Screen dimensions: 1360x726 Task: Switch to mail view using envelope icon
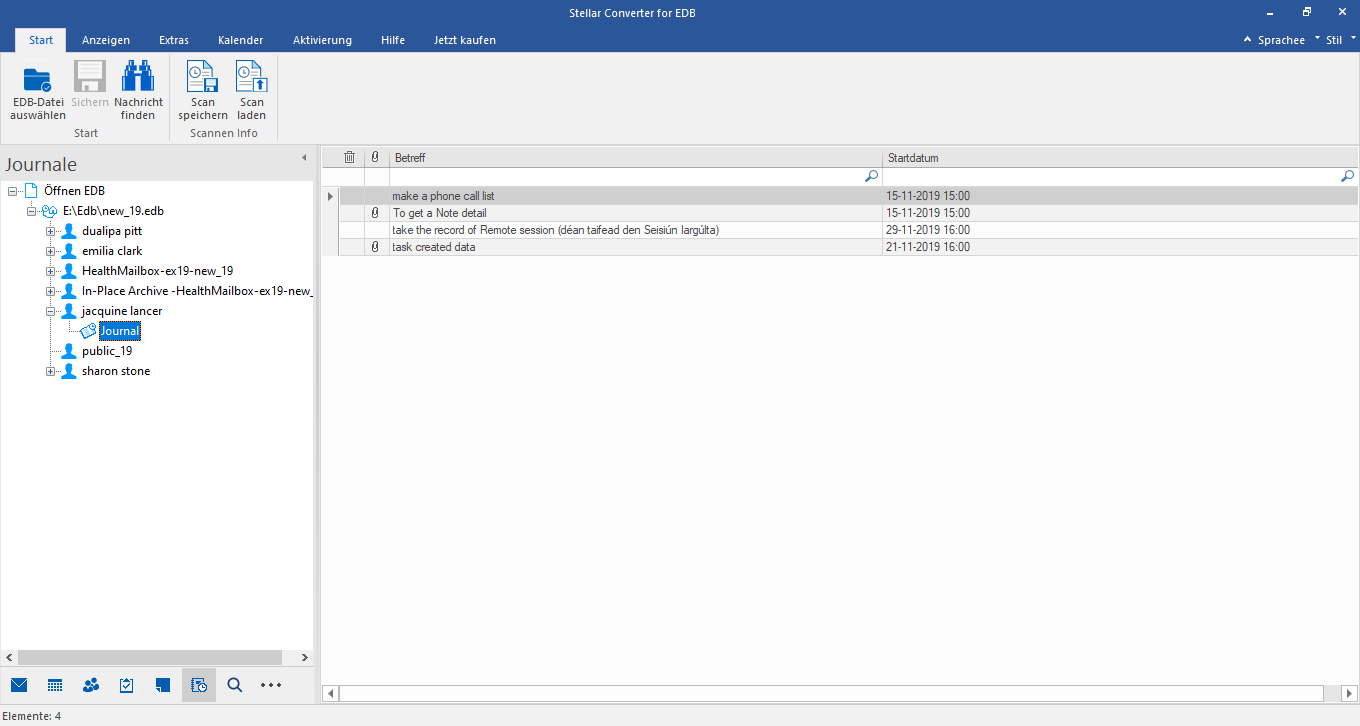[19, 685]
